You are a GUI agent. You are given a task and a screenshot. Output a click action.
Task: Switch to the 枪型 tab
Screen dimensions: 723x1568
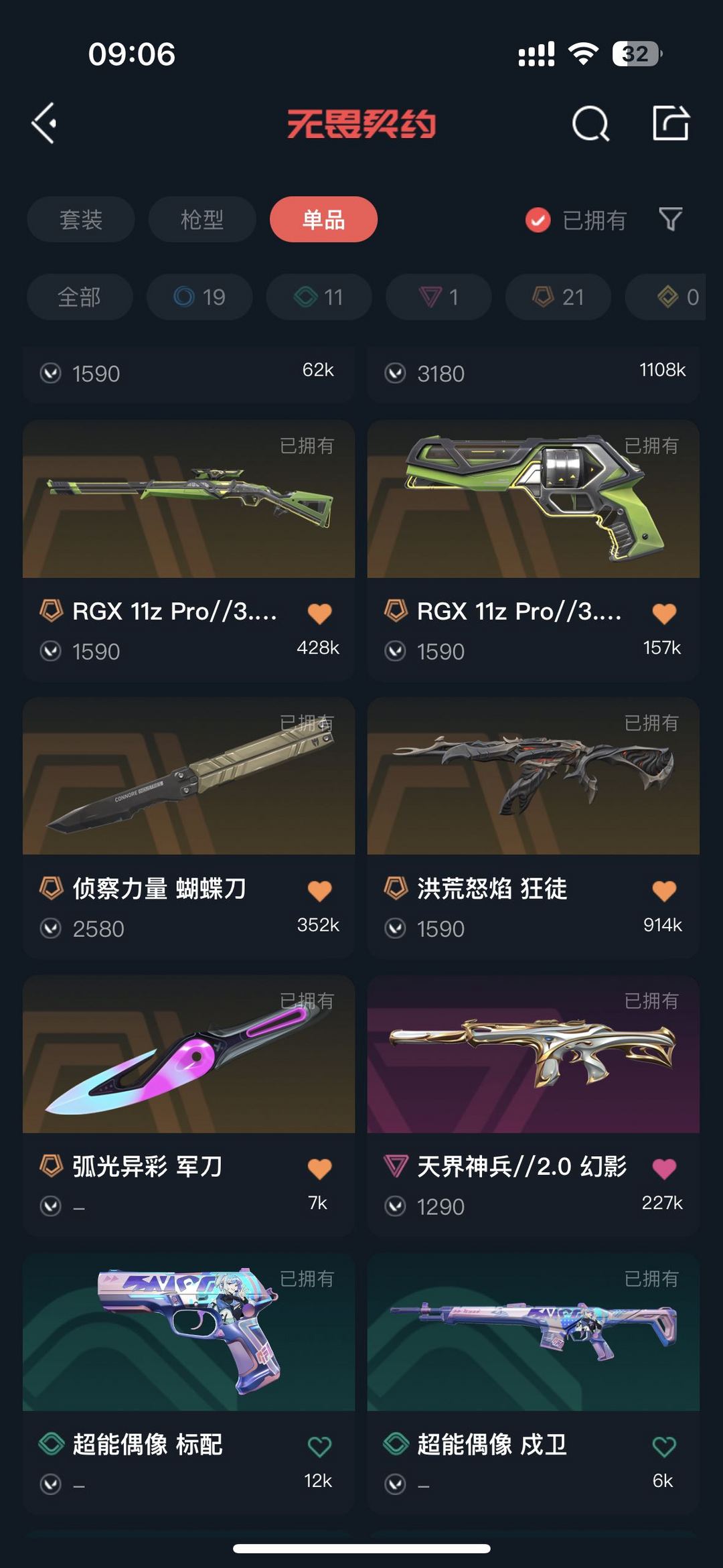[202, 219]
